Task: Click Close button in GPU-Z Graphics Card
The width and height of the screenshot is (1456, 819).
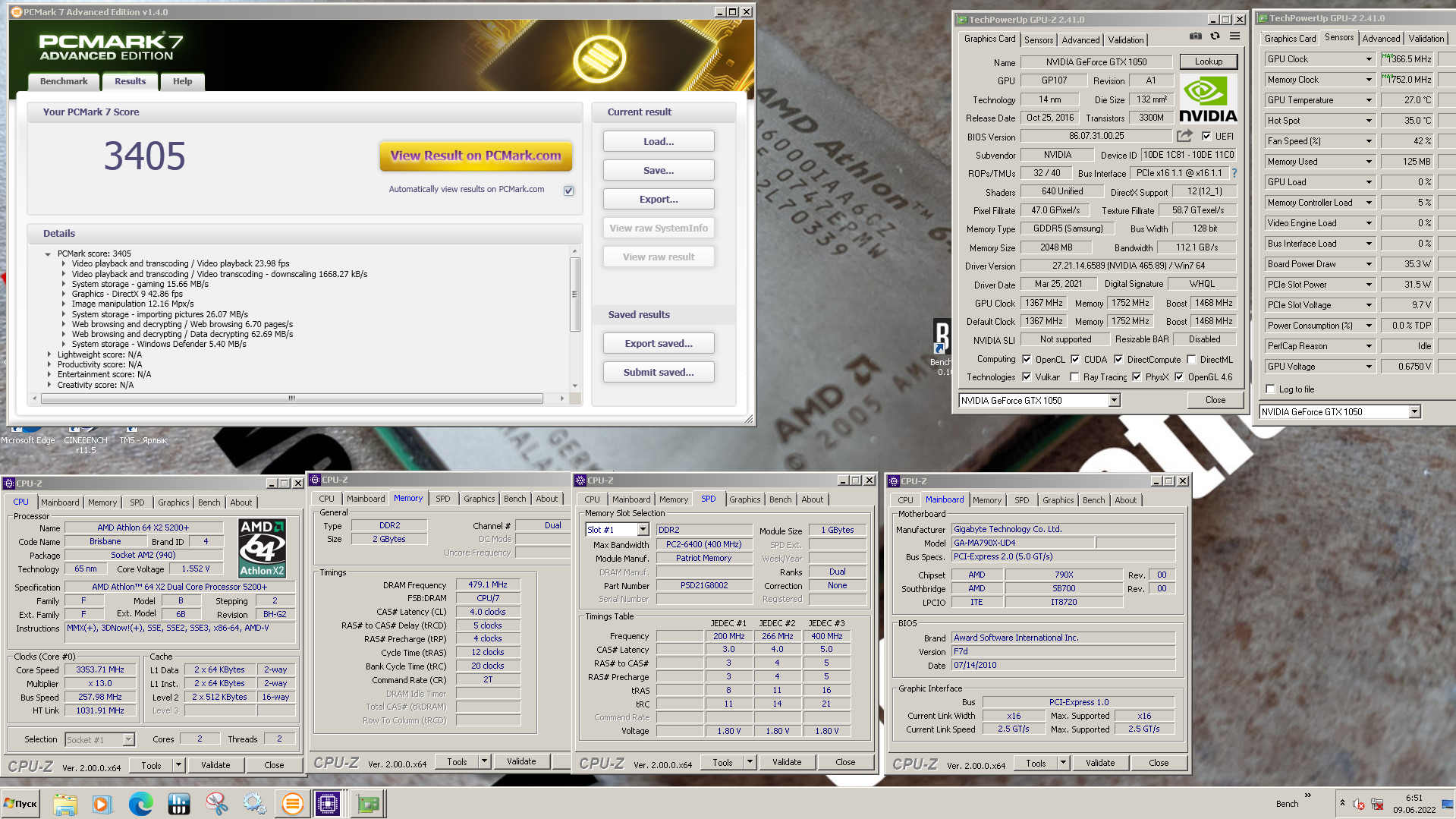Action: pos(1215,400)
